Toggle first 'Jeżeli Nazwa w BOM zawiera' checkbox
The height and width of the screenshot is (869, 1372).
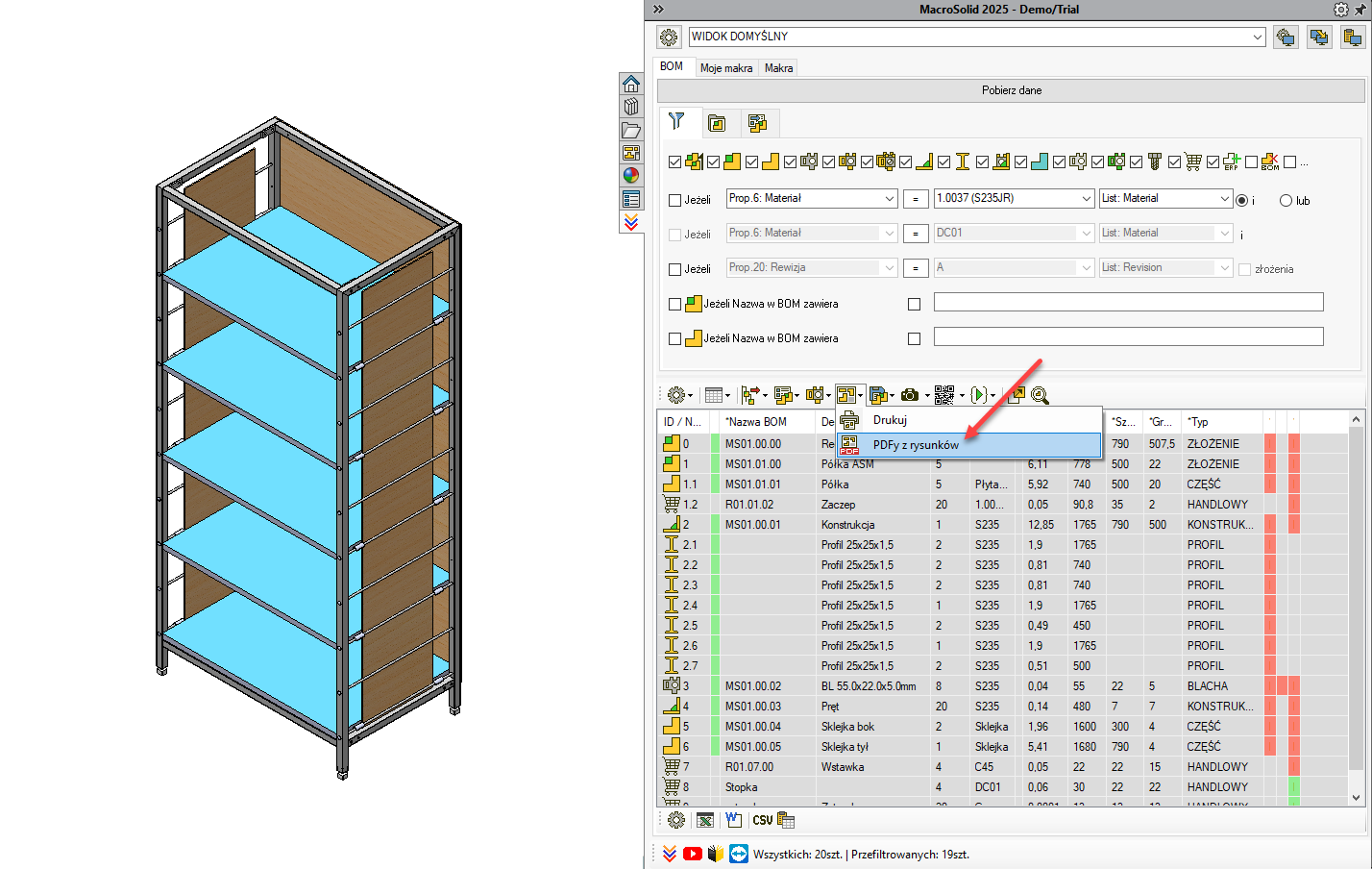674,304
